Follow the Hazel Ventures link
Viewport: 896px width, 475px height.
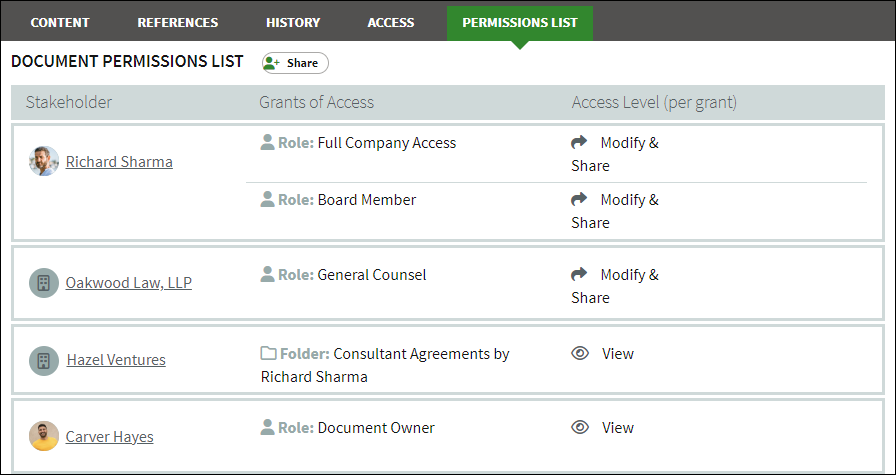[116, 360]
